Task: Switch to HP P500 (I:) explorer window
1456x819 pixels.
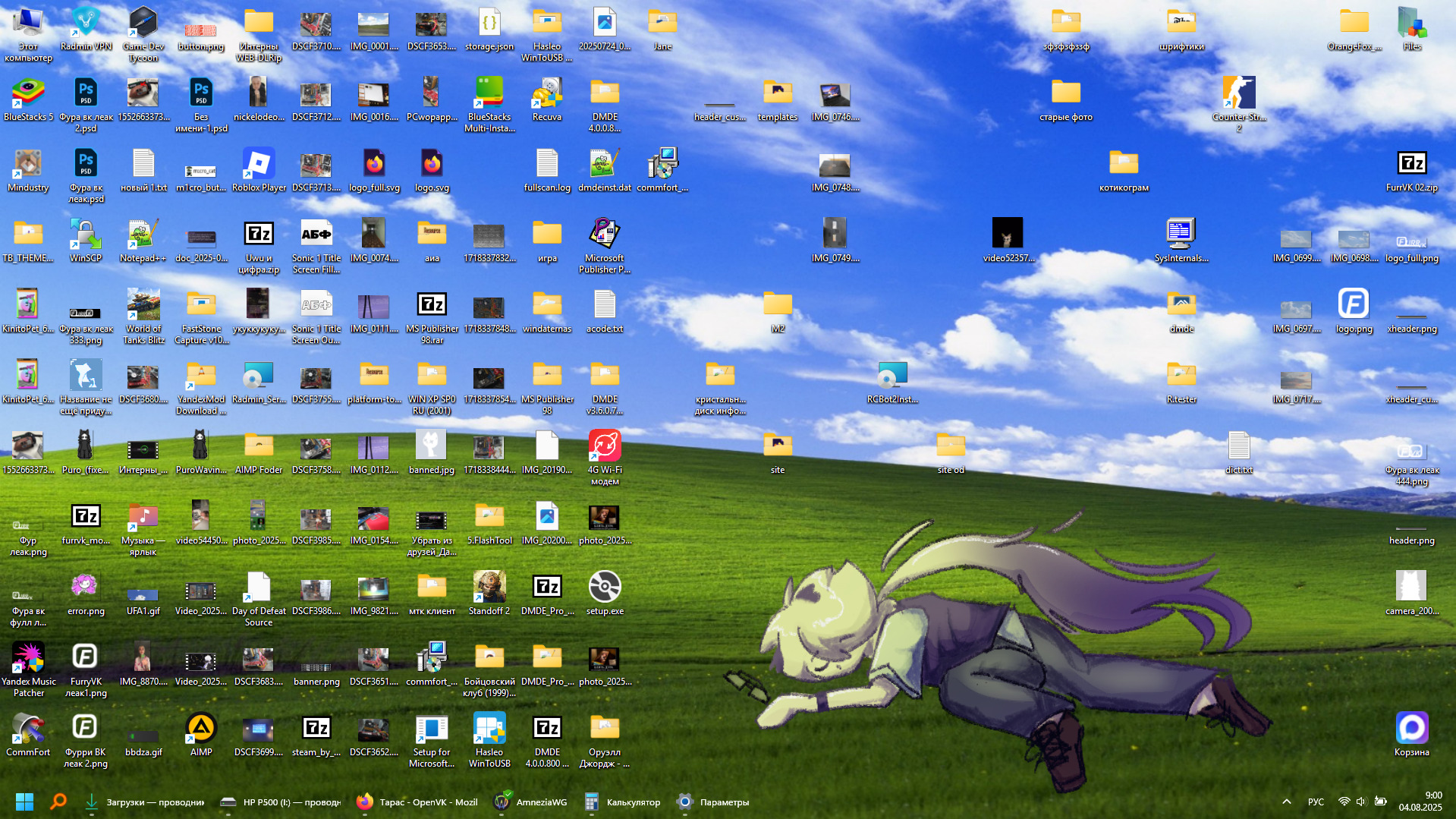Action: coord(279,802)
